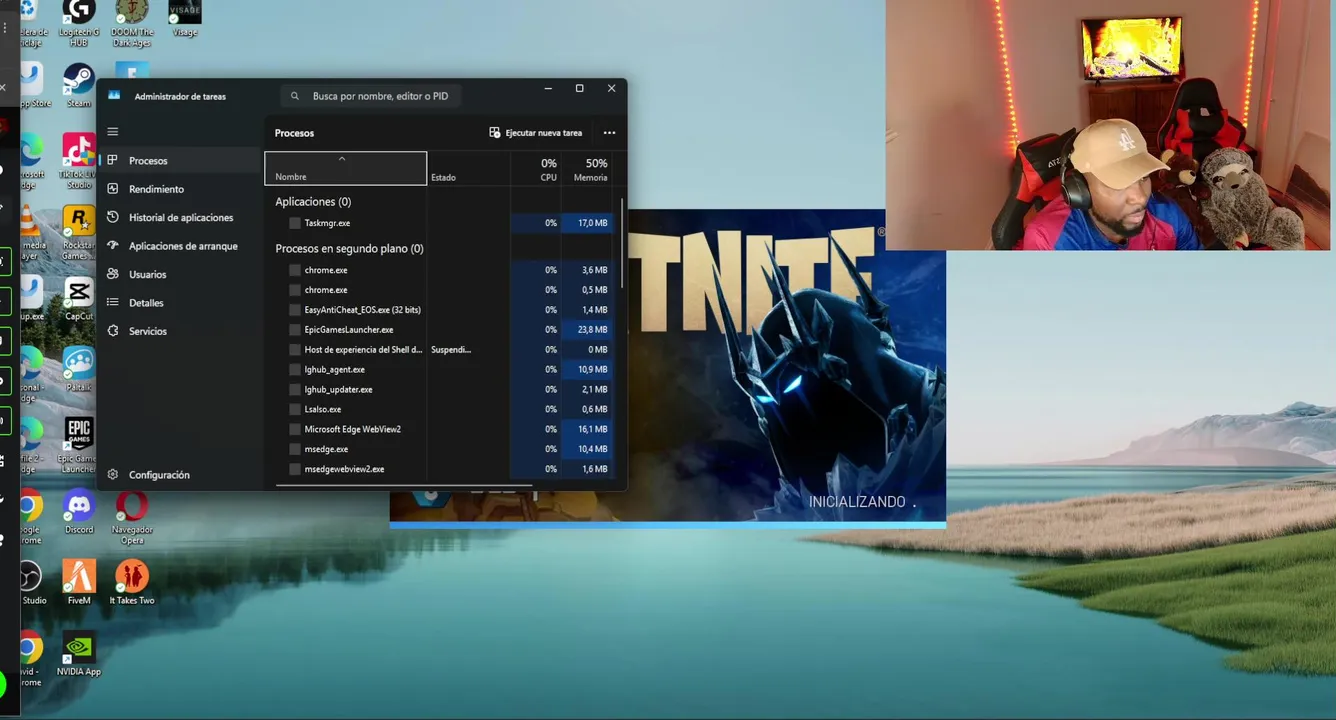Select the Procesos tab in sidebar
This screenshot has width=1336, height=720.
click(x=179, y=160)
